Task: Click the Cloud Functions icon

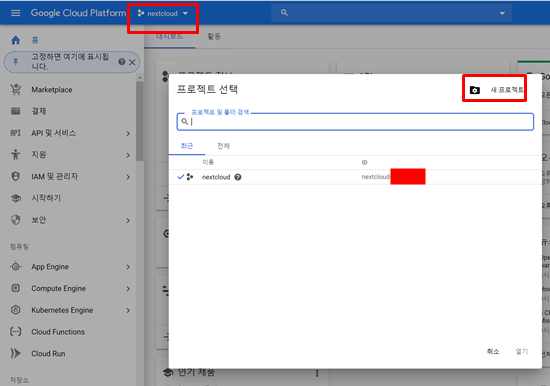Action: 15,332
